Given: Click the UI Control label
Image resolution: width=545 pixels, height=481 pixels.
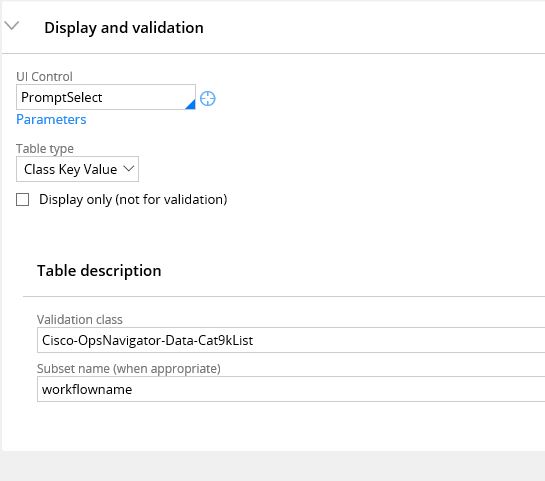Looking at the screenshot, I should click(x=44, y=76).
